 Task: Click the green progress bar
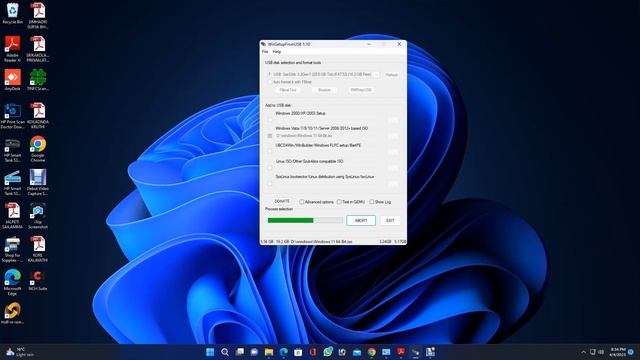pos(305,220)
